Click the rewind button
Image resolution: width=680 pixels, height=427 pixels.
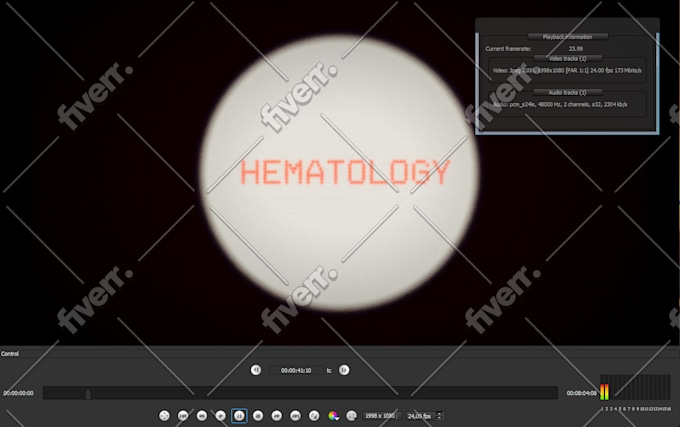pyautogui.click(x=202, y=416)
